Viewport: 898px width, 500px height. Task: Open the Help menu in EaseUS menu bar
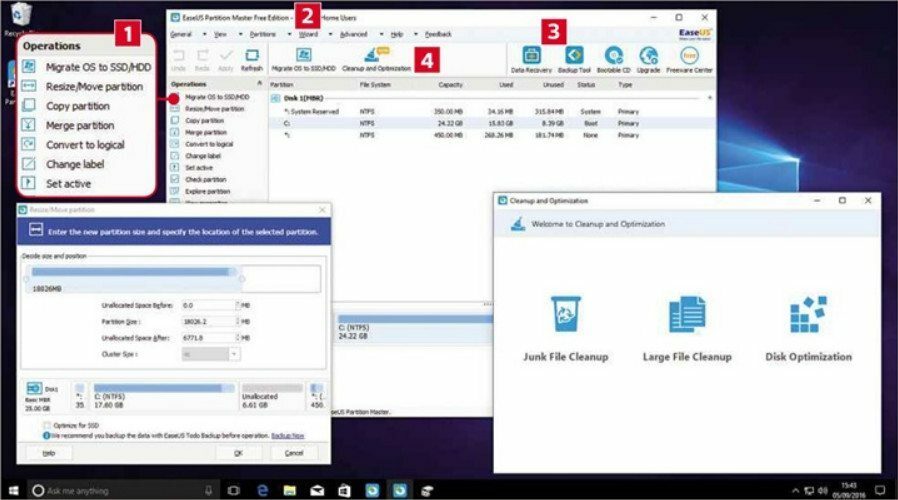click(x=397, y=34)
